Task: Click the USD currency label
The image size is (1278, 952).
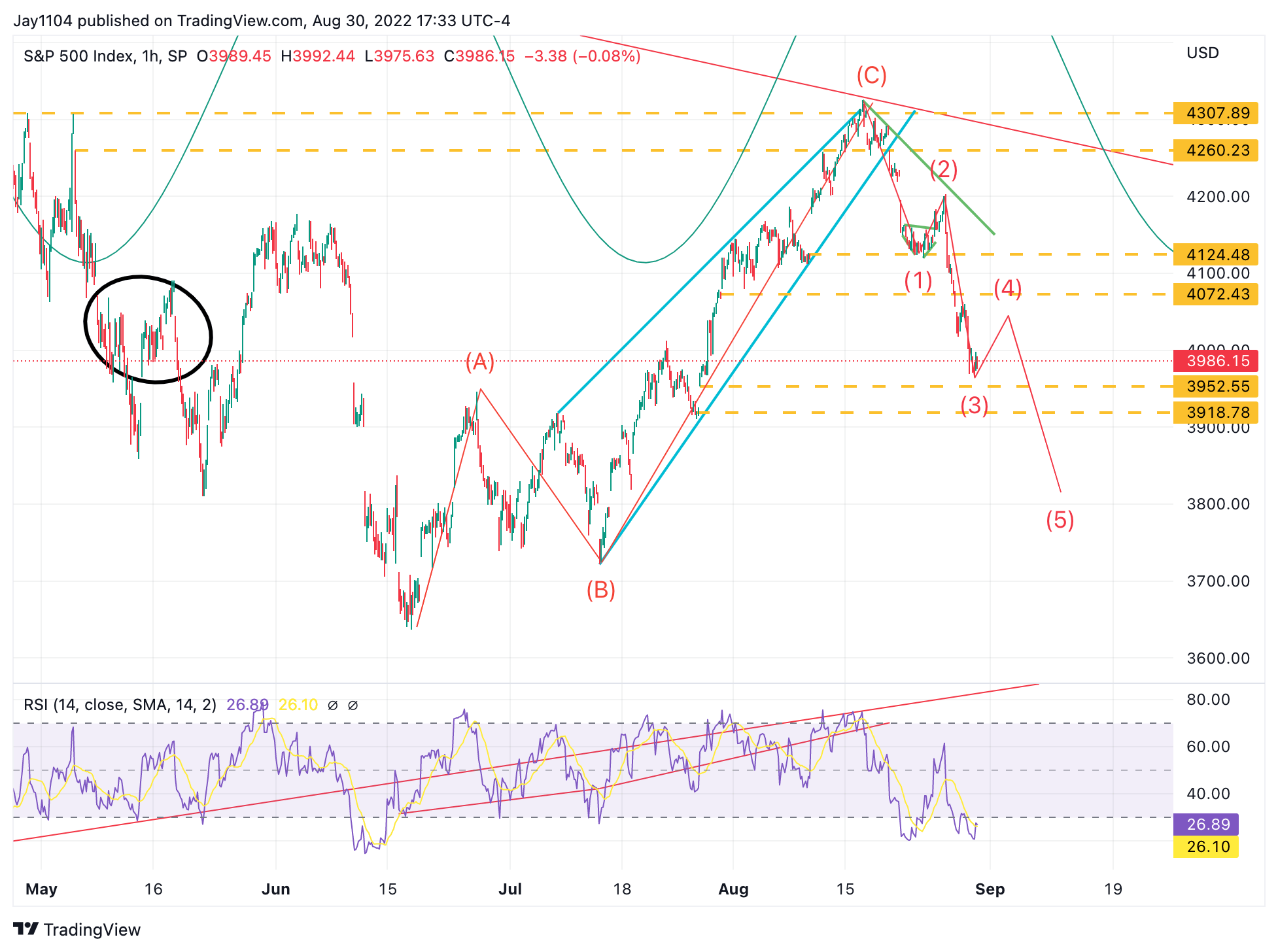Action: [1203, 53]
